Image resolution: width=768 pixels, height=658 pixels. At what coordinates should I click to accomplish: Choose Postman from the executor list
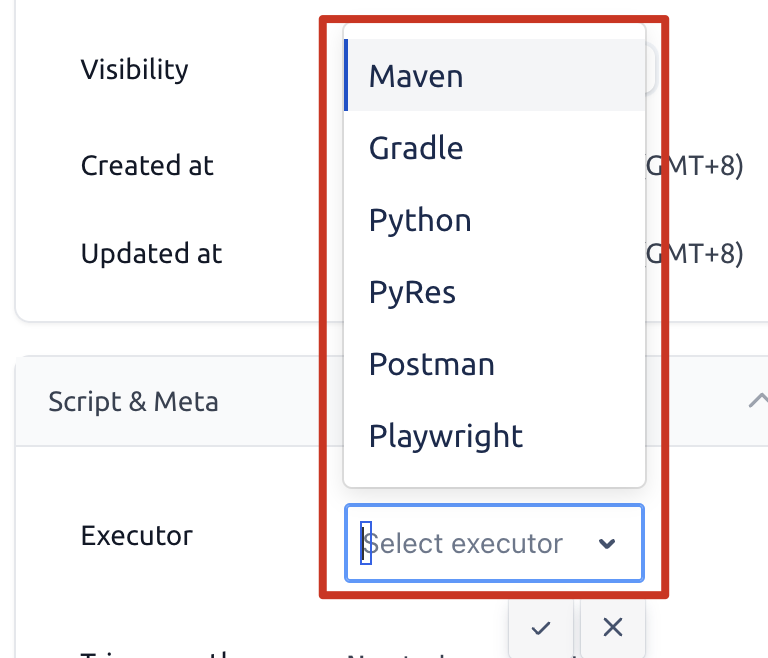431,364
